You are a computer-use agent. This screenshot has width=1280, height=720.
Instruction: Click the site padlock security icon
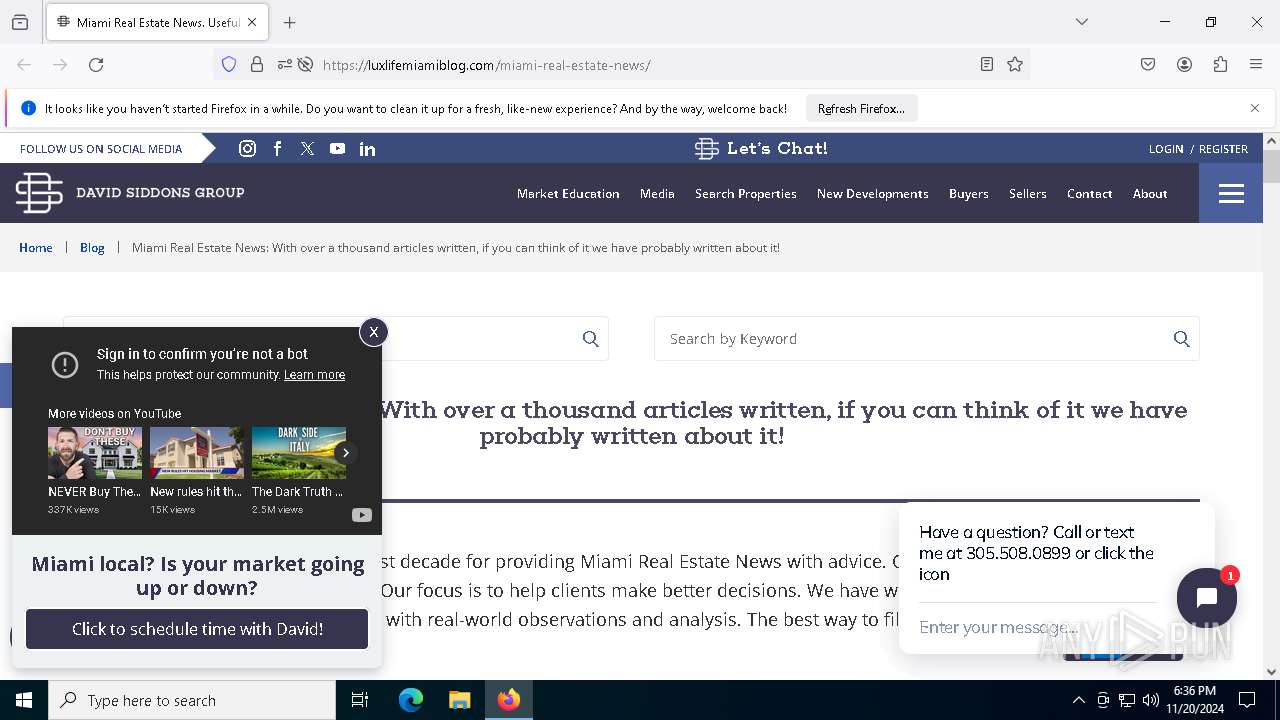click(x=257, y=65)
